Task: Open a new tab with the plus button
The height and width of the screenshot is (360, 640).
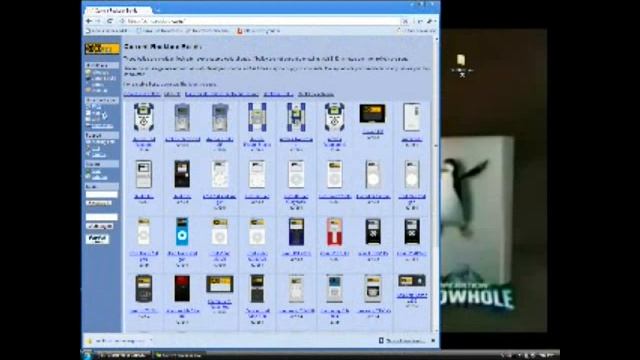Action: click(x=158, y=10)
